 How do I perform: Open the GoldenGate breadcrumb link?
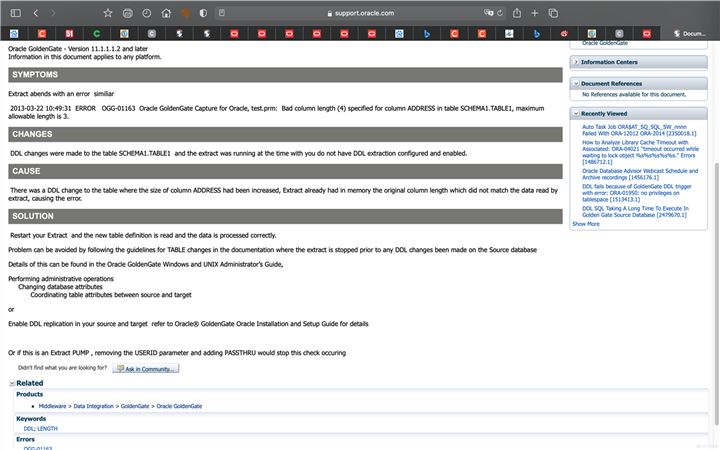tap(135, 406)
